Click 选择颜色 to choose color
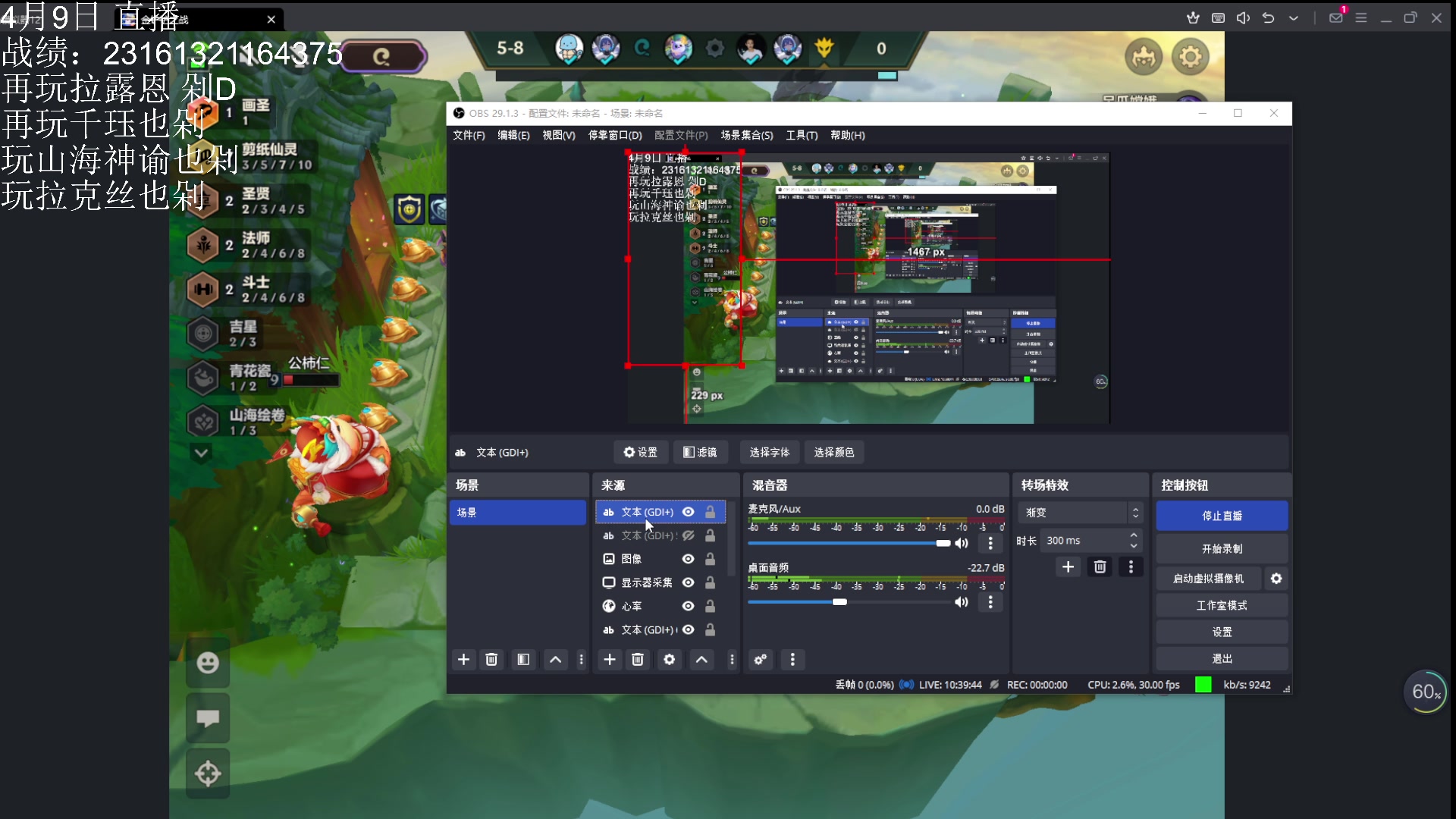Image resolution: width=1456 pixels, height=819 pixels. click(x=833, y=452)
